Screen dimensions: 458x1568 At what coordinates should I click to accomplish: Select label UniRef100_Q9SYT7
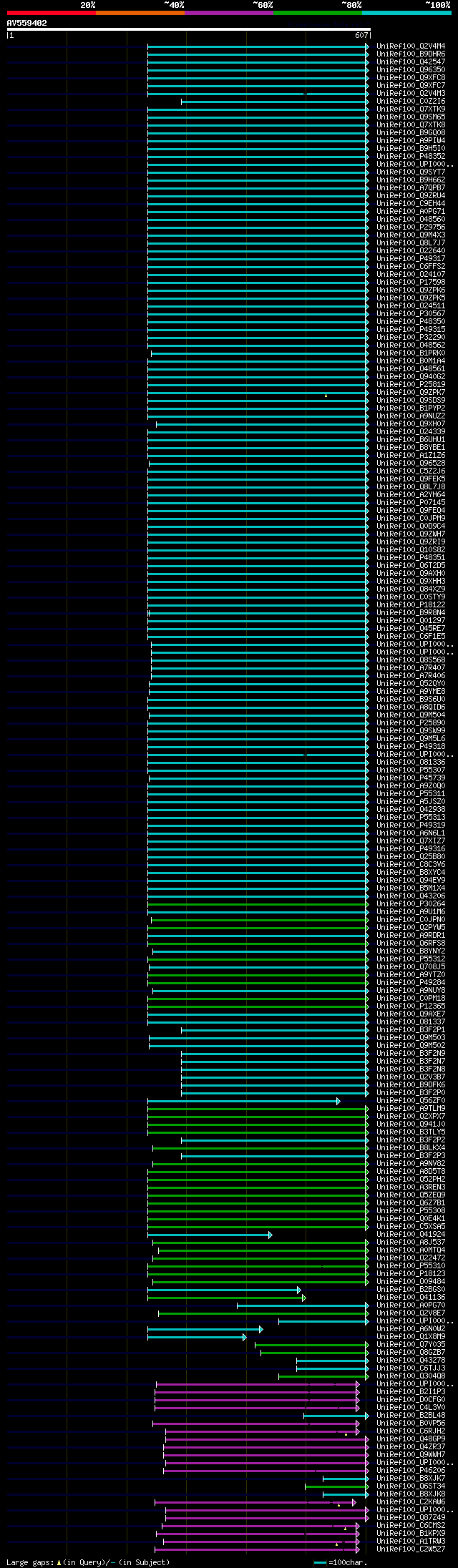tap(411, 172)
